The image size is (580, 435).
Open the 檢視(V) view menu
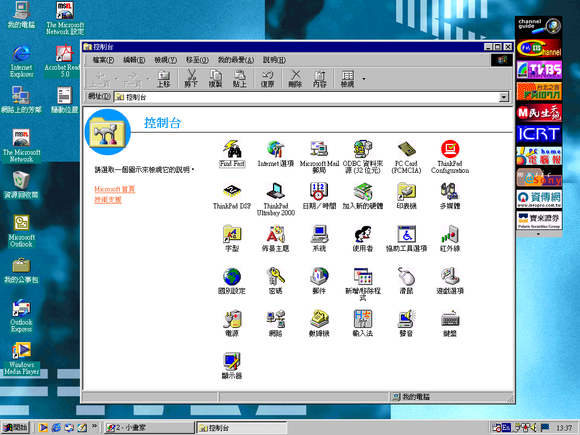click(165, 60)
